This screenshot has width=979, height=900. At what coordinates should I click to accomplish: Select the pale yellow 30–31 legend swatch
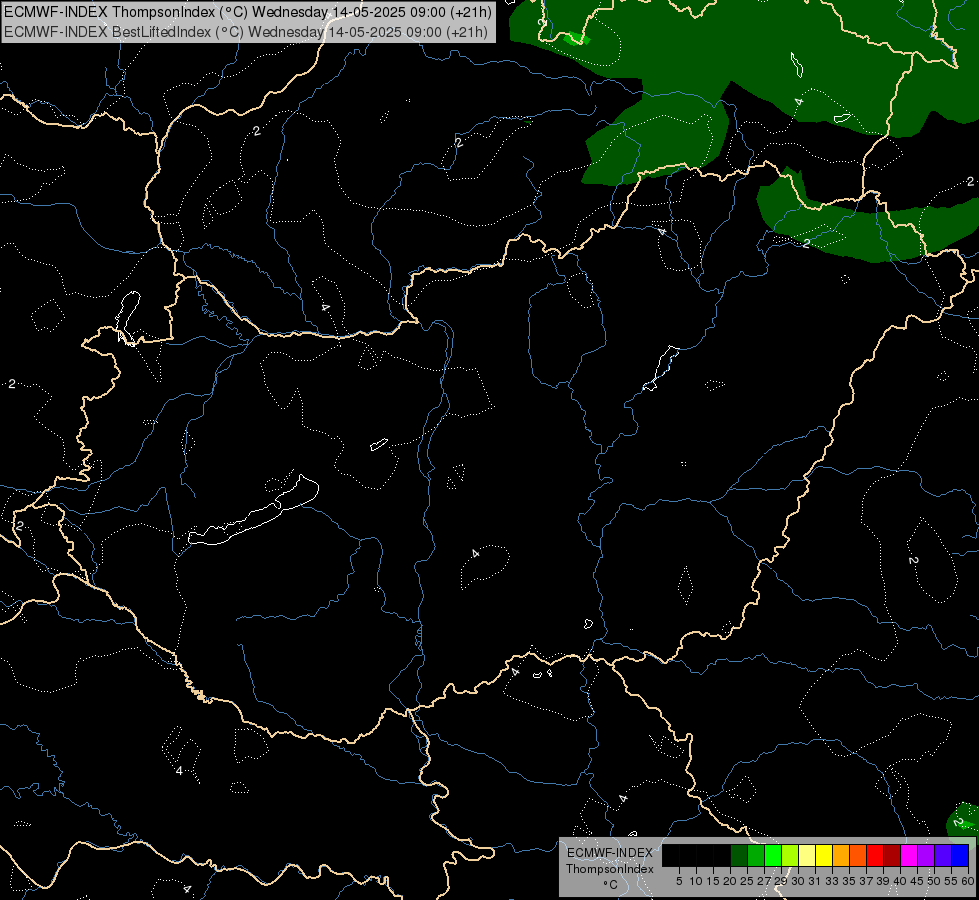pos(807,855)
